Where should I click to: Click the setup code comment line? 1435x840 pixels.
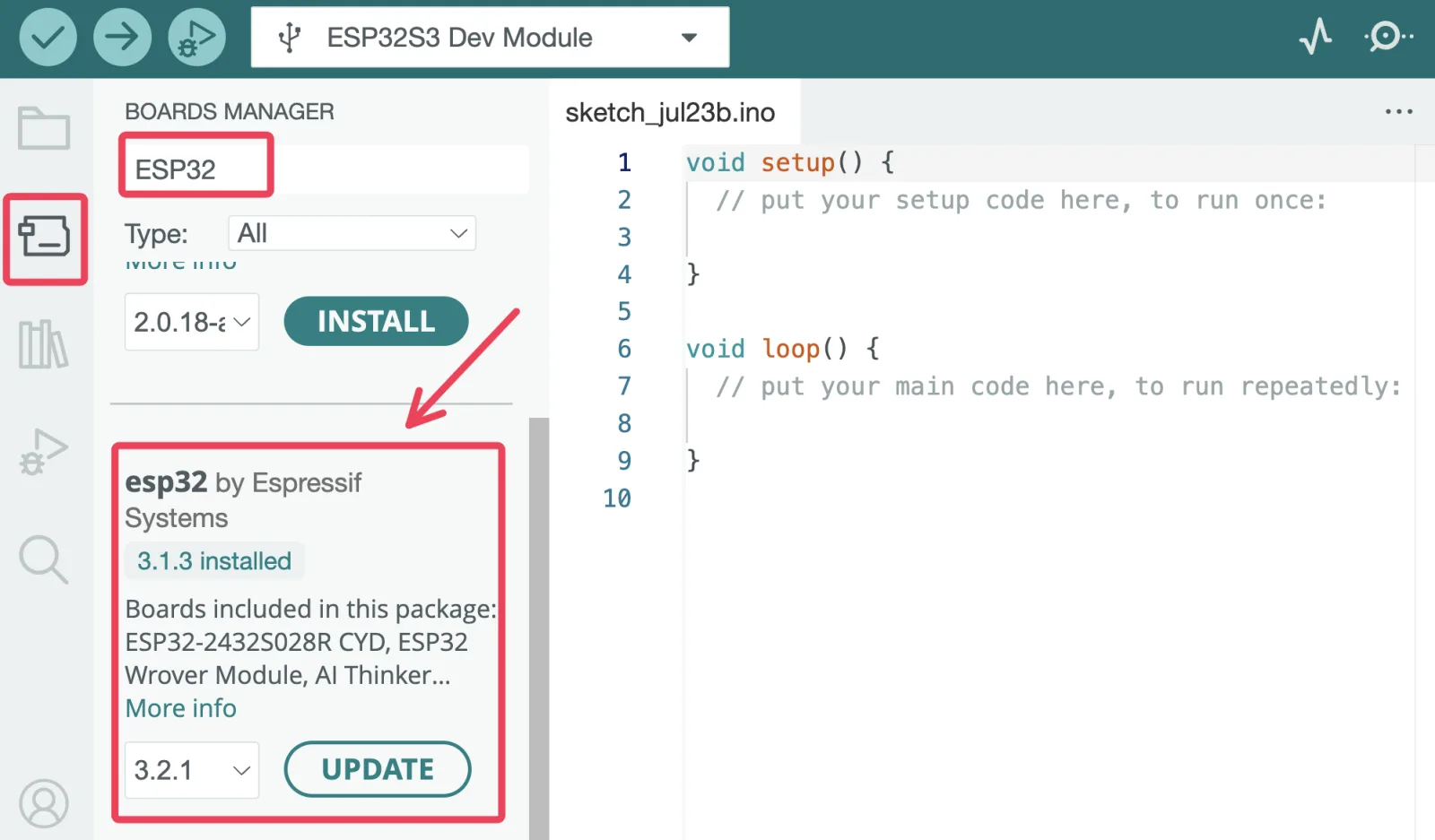[x=1021, y=200]
